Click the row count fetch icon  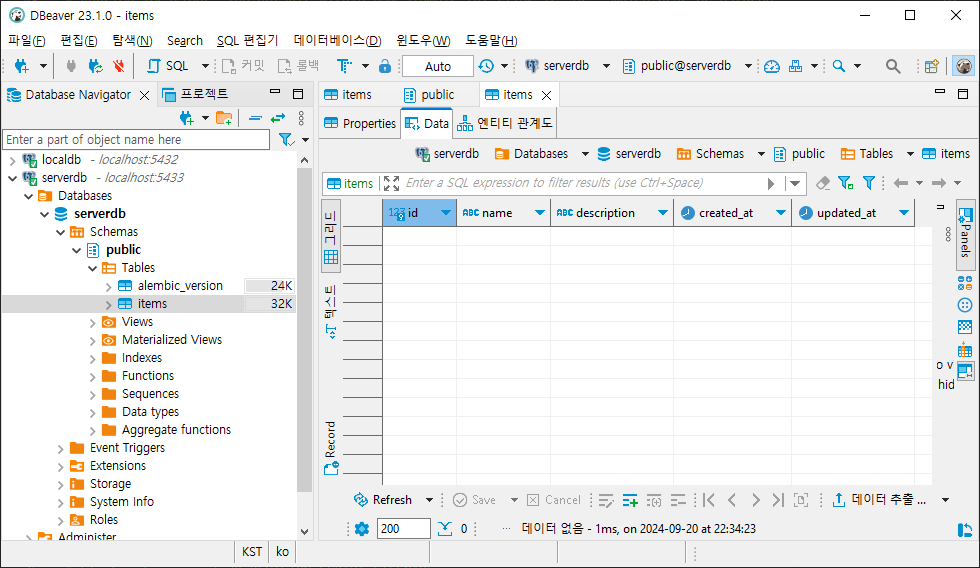(x=444, y=529)
